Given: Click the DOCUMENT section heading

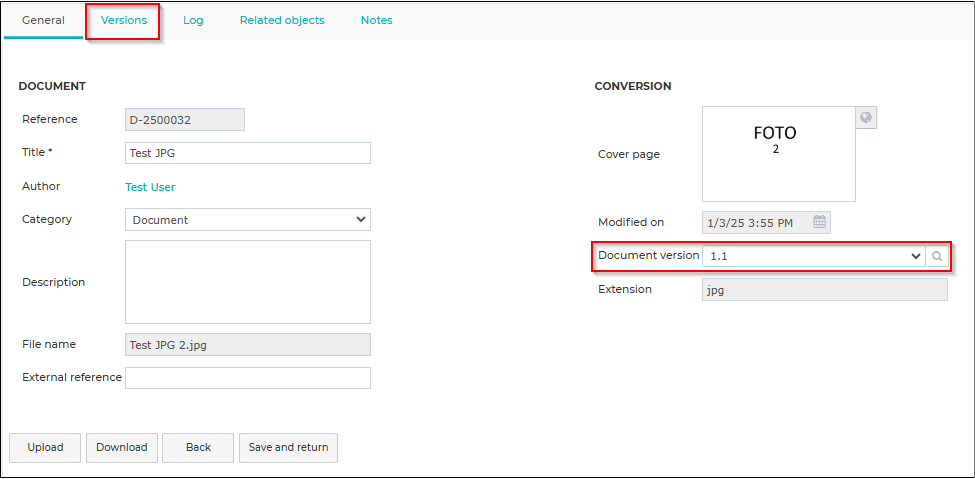Looking at the screenshot, I should (x=52, y=86).
